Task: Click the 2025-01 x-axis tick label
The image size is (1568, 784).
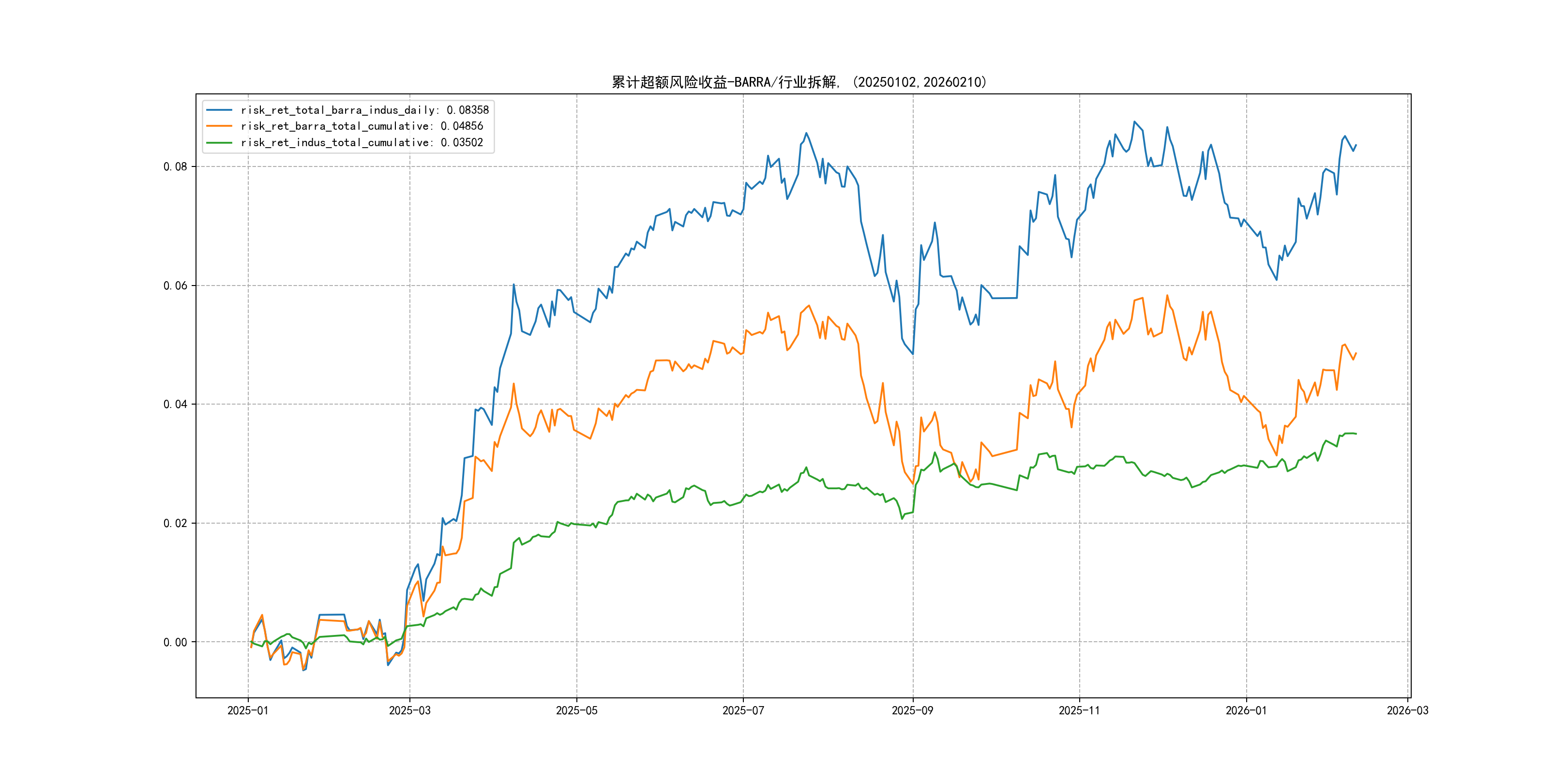Action: (x=248, y=710)
